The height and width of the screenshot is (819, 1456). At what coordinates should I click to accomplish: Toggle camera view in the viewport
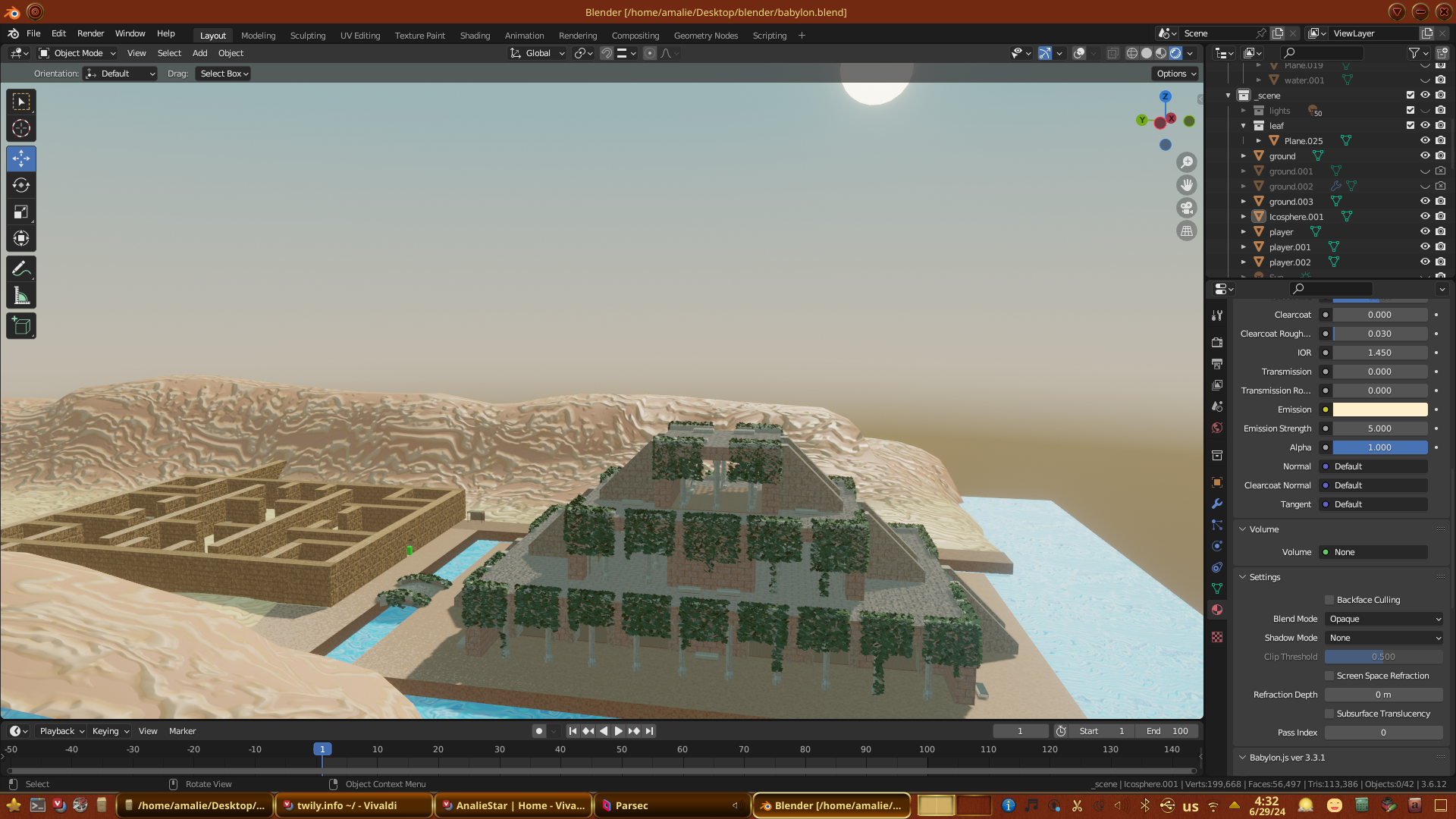click(x=1187, y=208)
